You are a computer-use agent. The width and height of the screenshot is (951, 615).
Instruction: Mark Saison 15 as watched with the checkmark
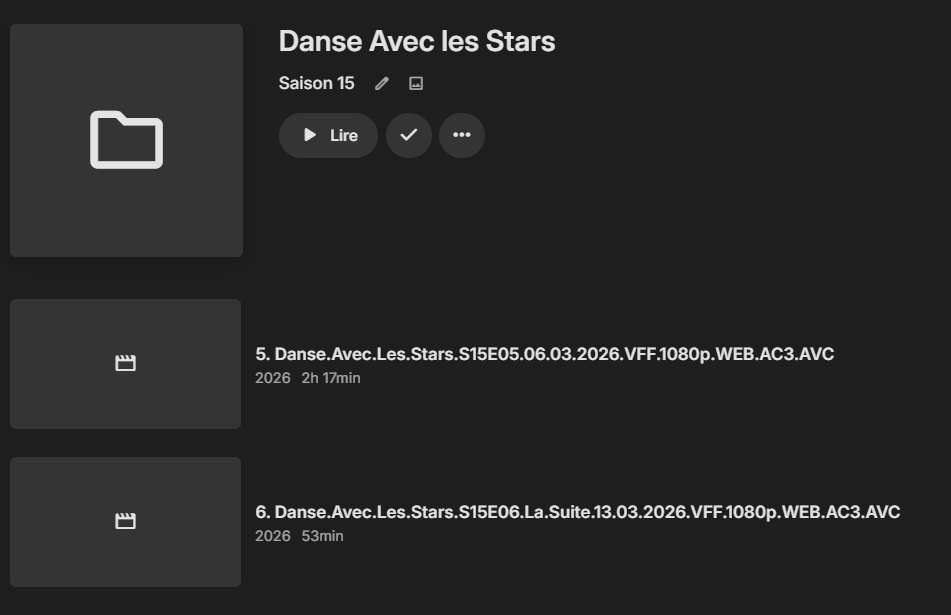click(x=408, y=135)
